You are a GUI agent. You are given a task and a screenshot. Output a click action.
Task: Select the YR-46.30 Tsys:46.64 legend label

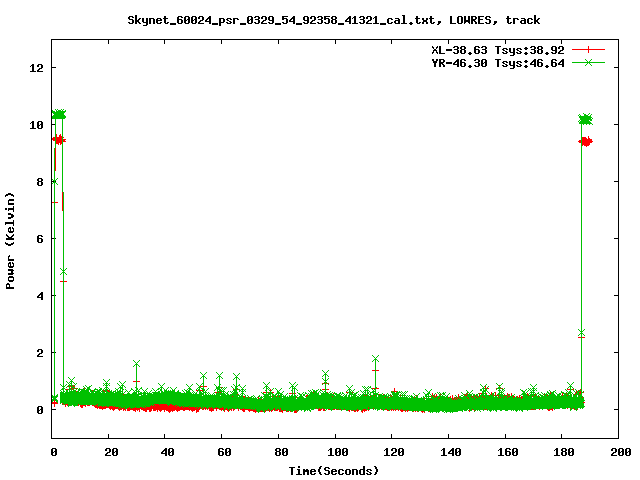498,63
